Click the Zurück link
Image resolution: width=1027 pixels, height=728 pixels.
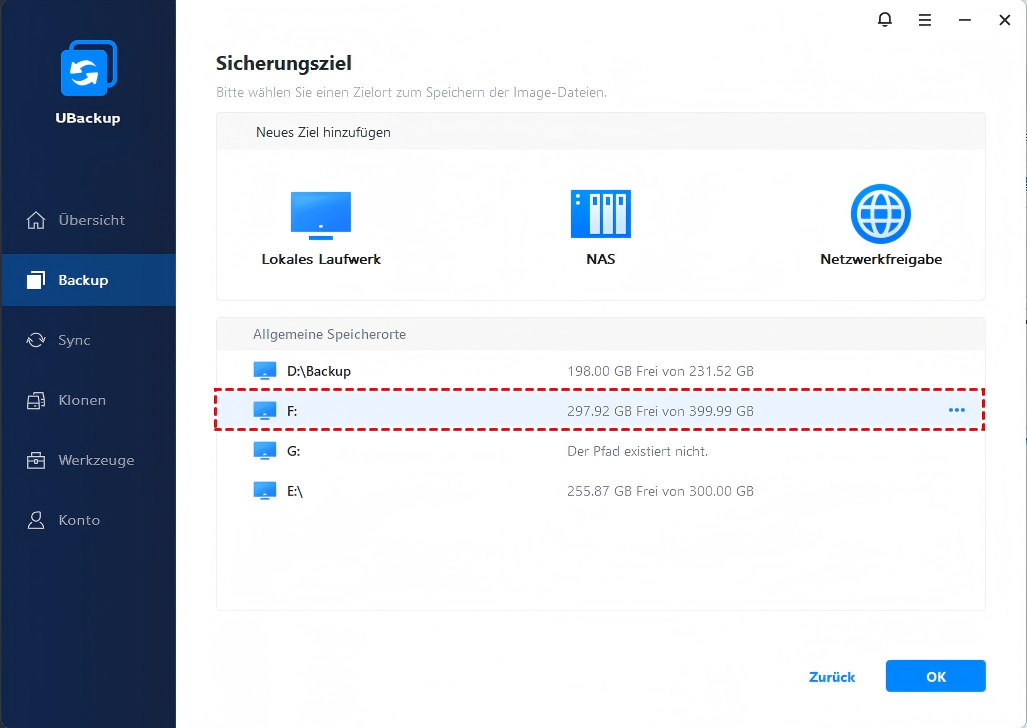click(832, 677)
